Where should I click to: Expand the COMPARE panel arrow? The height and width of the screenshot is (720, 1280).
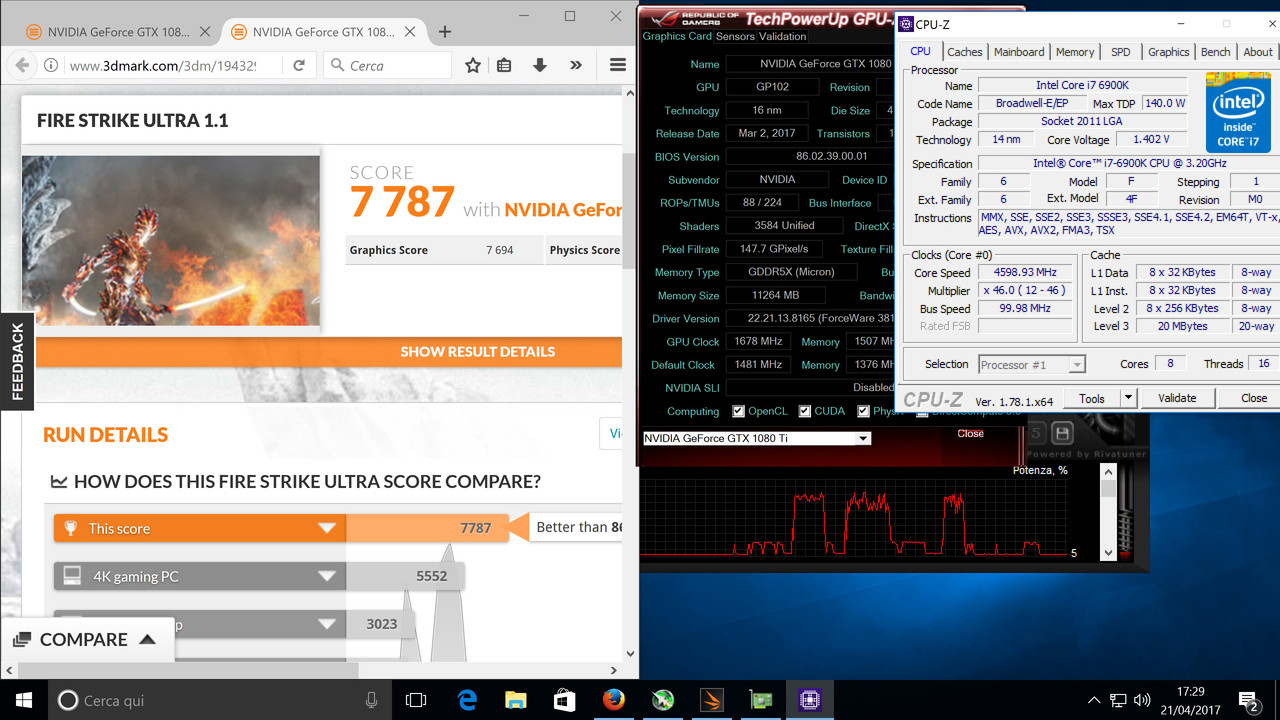point(147,640)
